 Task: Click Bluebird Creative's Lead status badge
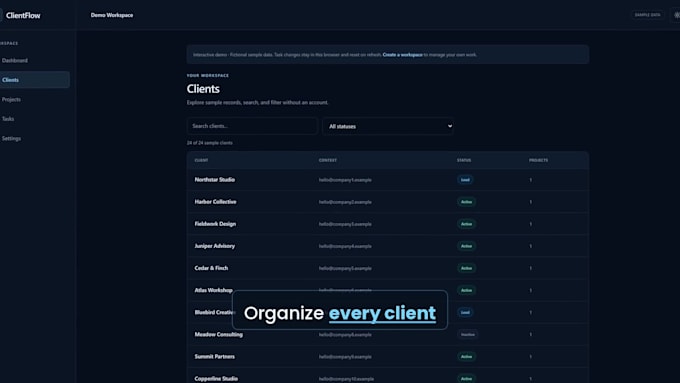click(465, 312)
